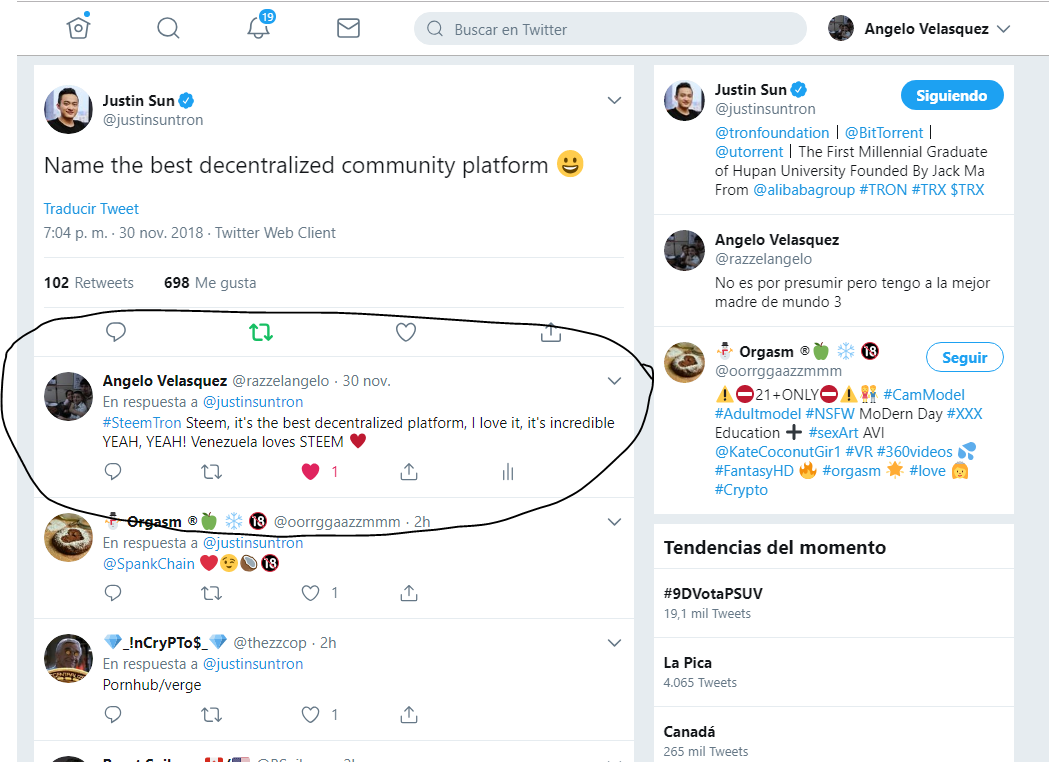Follow Orgasm account with Seguir button
The height and width of the screenshot is (762, 1049).
(x=965, y=357)
